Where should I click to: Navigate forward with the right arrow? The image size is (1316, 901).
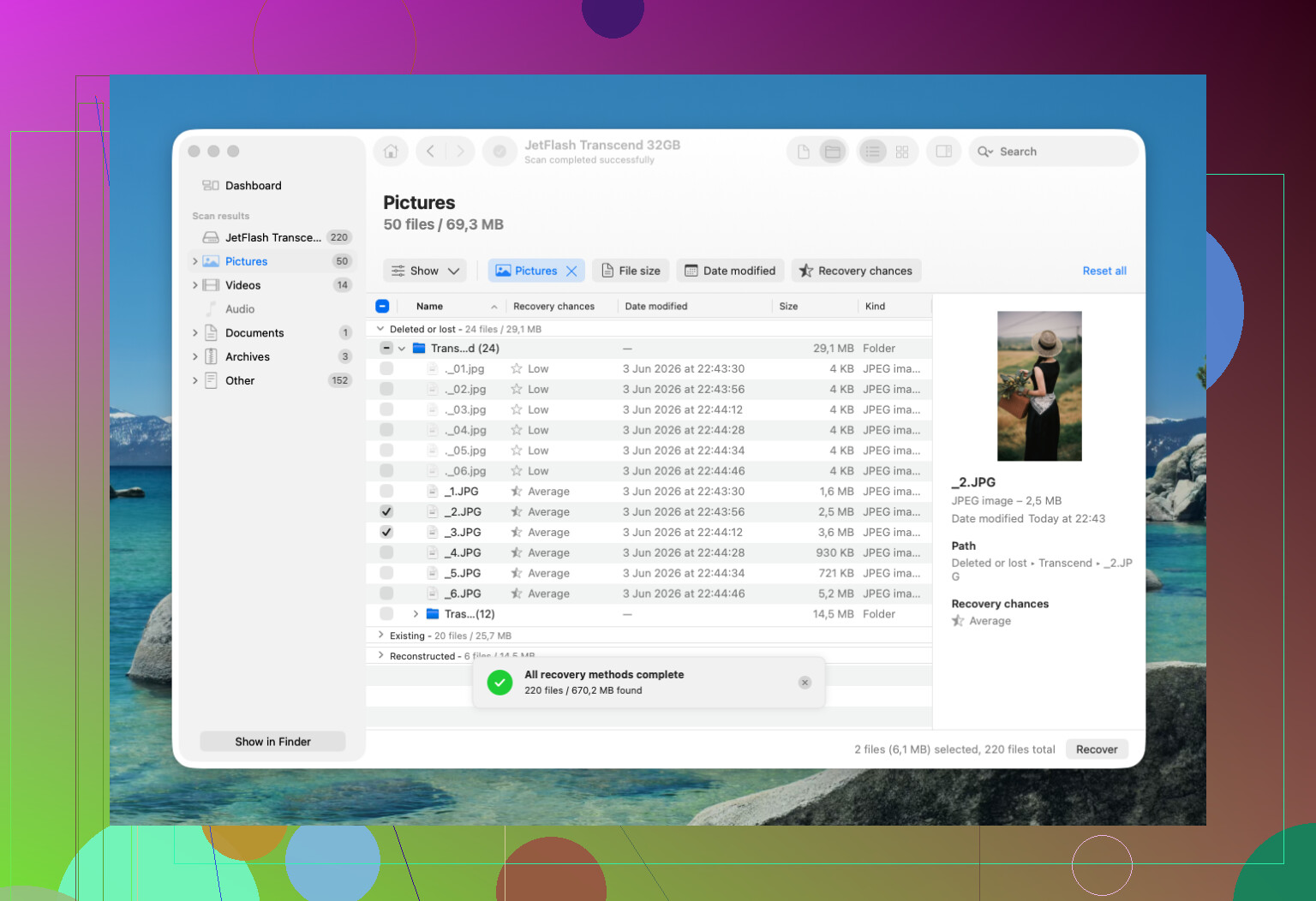coord(460,152)
